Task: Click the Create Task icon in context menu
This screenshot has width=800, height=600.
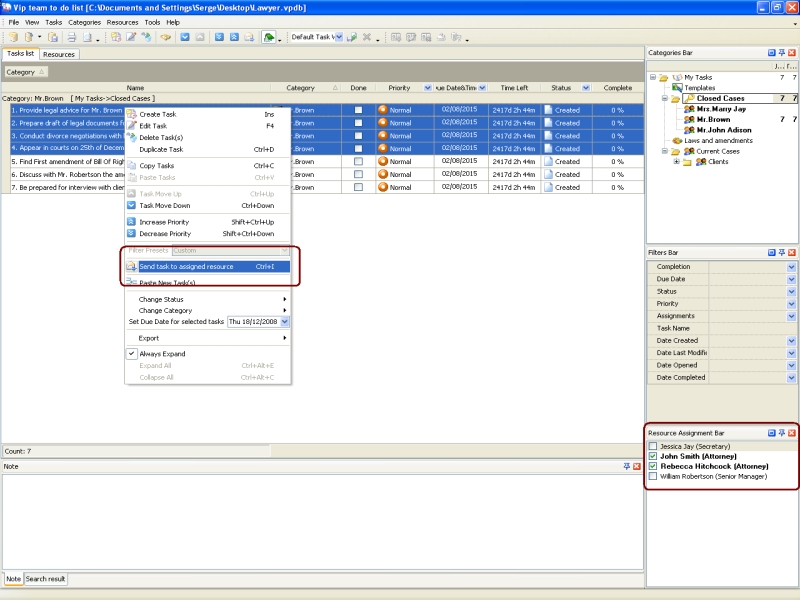Action: 131,115
